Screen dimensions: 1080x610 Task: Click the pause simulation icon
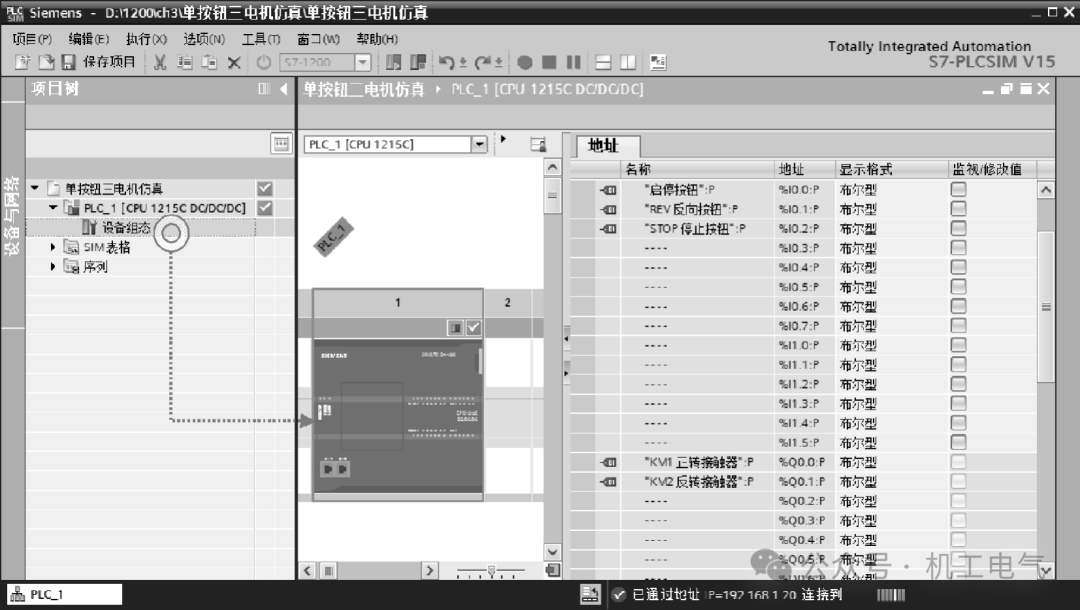tap(573, 63)
